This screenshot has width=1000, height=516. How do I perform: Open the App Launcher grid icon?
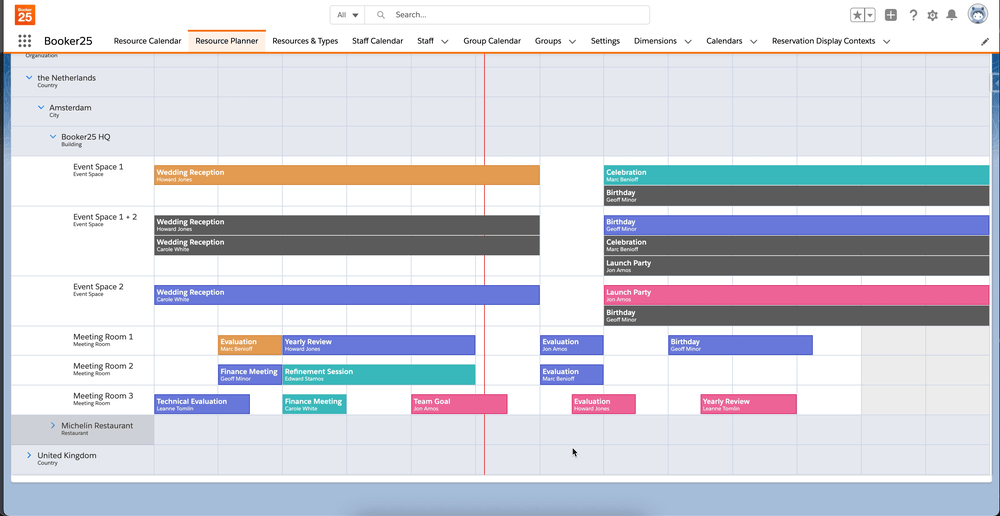(24, 41)
